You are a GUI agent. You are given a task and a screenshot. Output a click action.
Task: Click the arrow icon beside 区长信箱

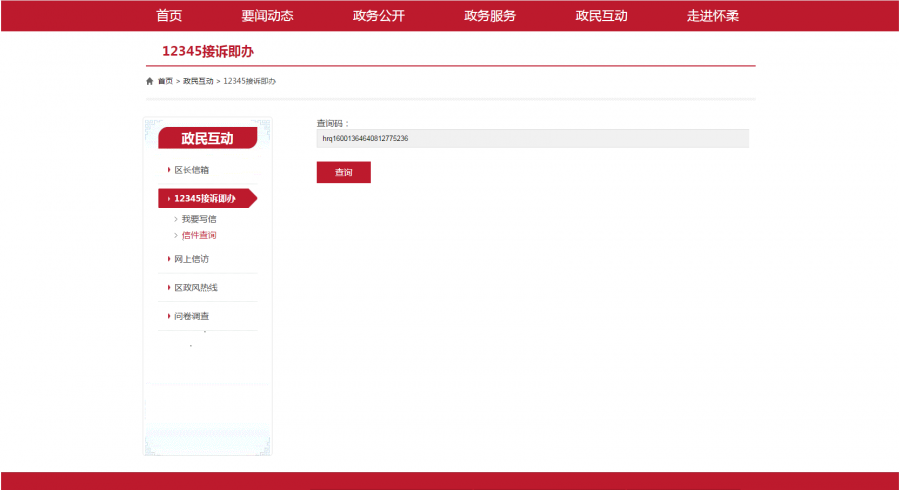point(169,170)
